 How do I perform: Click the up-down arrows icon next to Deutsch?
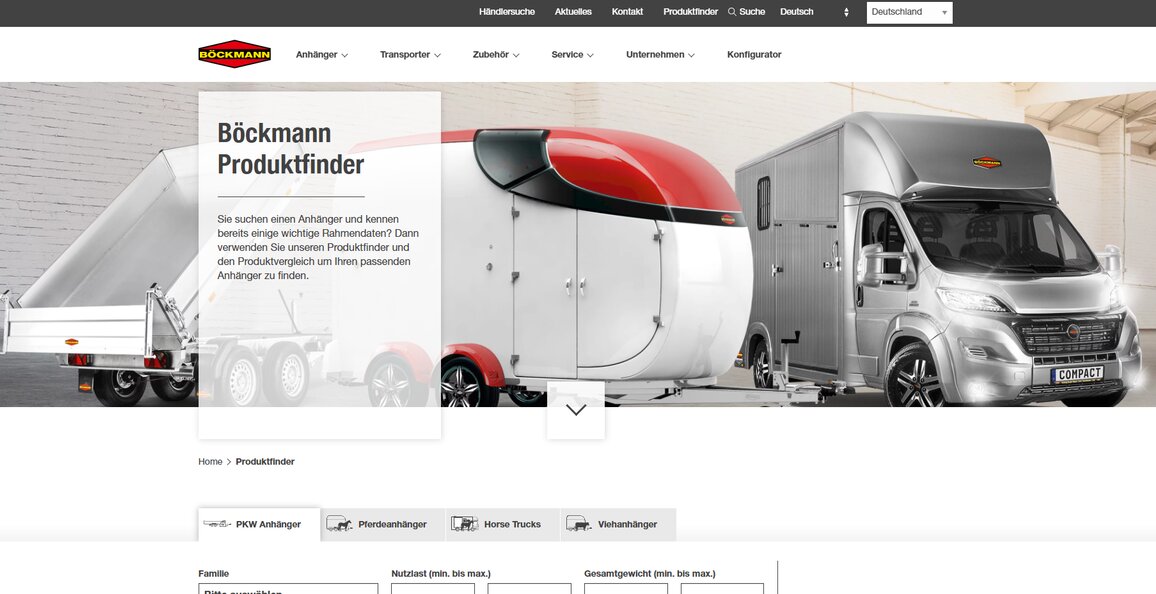pos(846,11)
